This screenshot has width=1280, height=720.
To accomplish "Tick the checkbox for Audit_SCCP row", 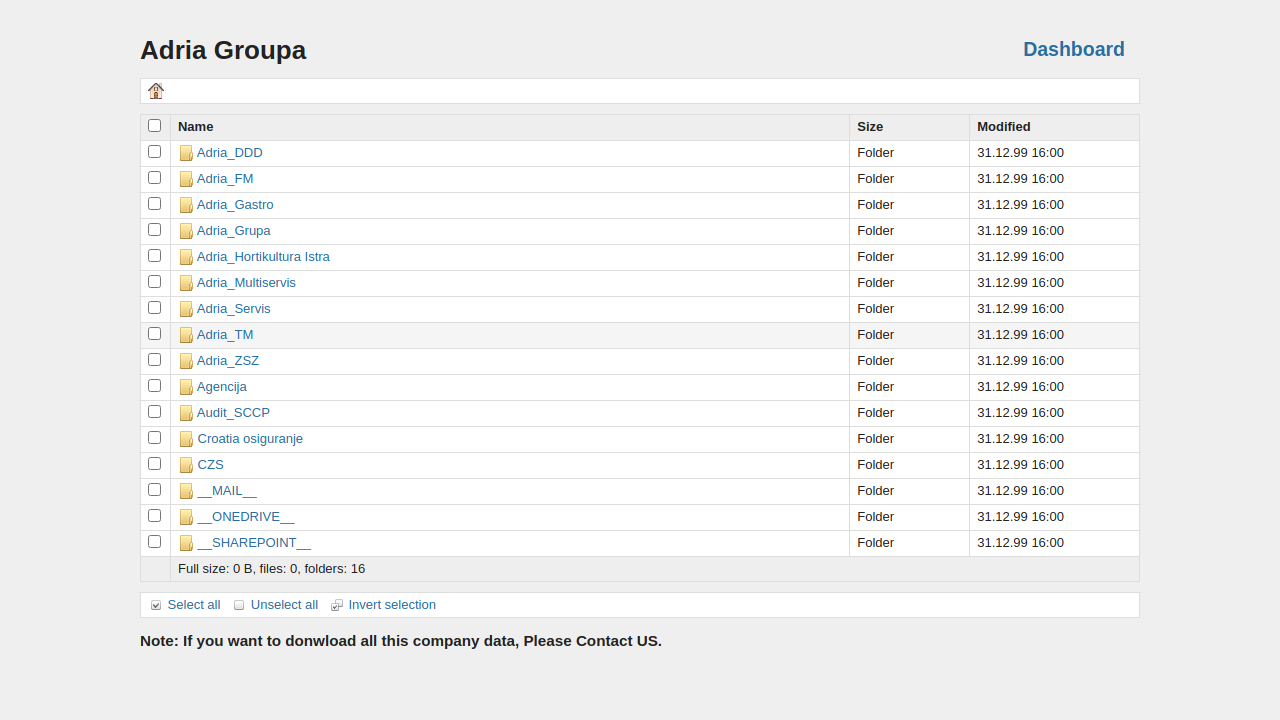I will (x=154, y=412).
